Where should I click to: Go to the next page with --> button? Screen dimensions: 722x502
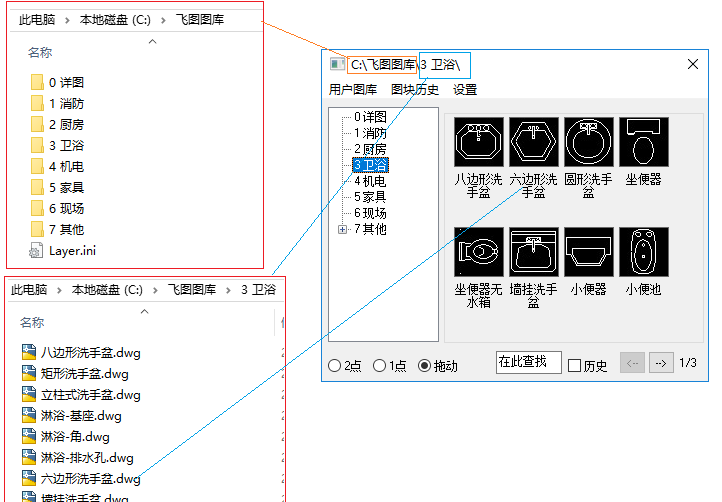pyautogui.click(x=661, y=363)
